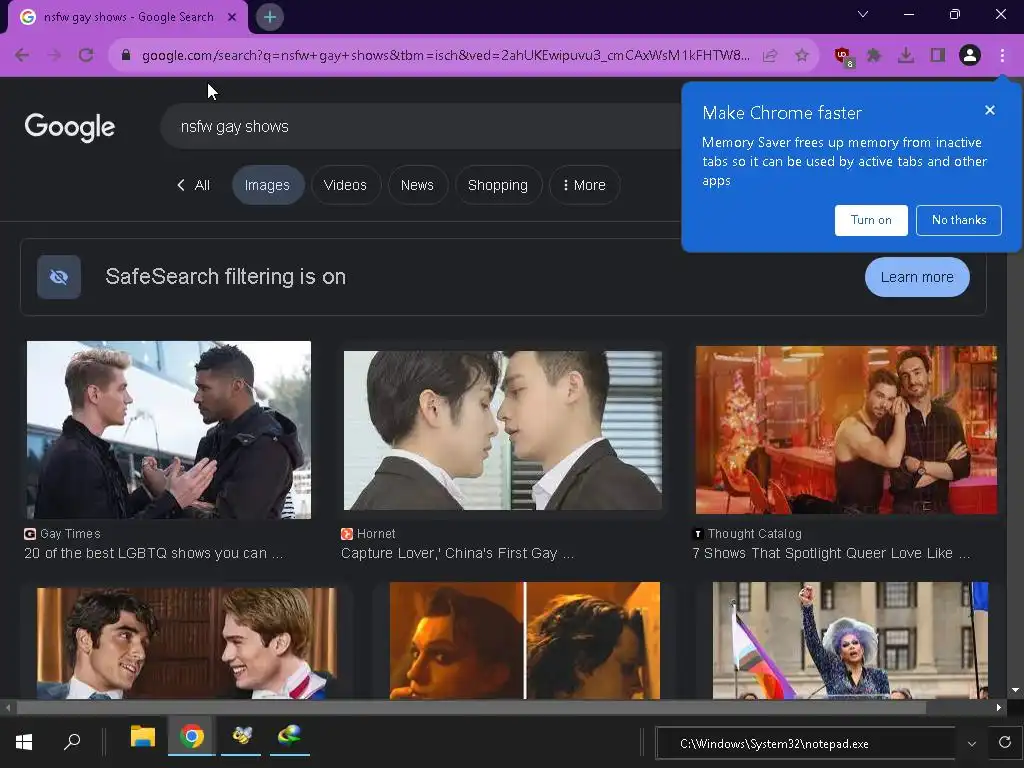This screenshot has width=1024, height=768.
Task: Open thumbnail of drag queen with pride flag
Action: point(850,641)
